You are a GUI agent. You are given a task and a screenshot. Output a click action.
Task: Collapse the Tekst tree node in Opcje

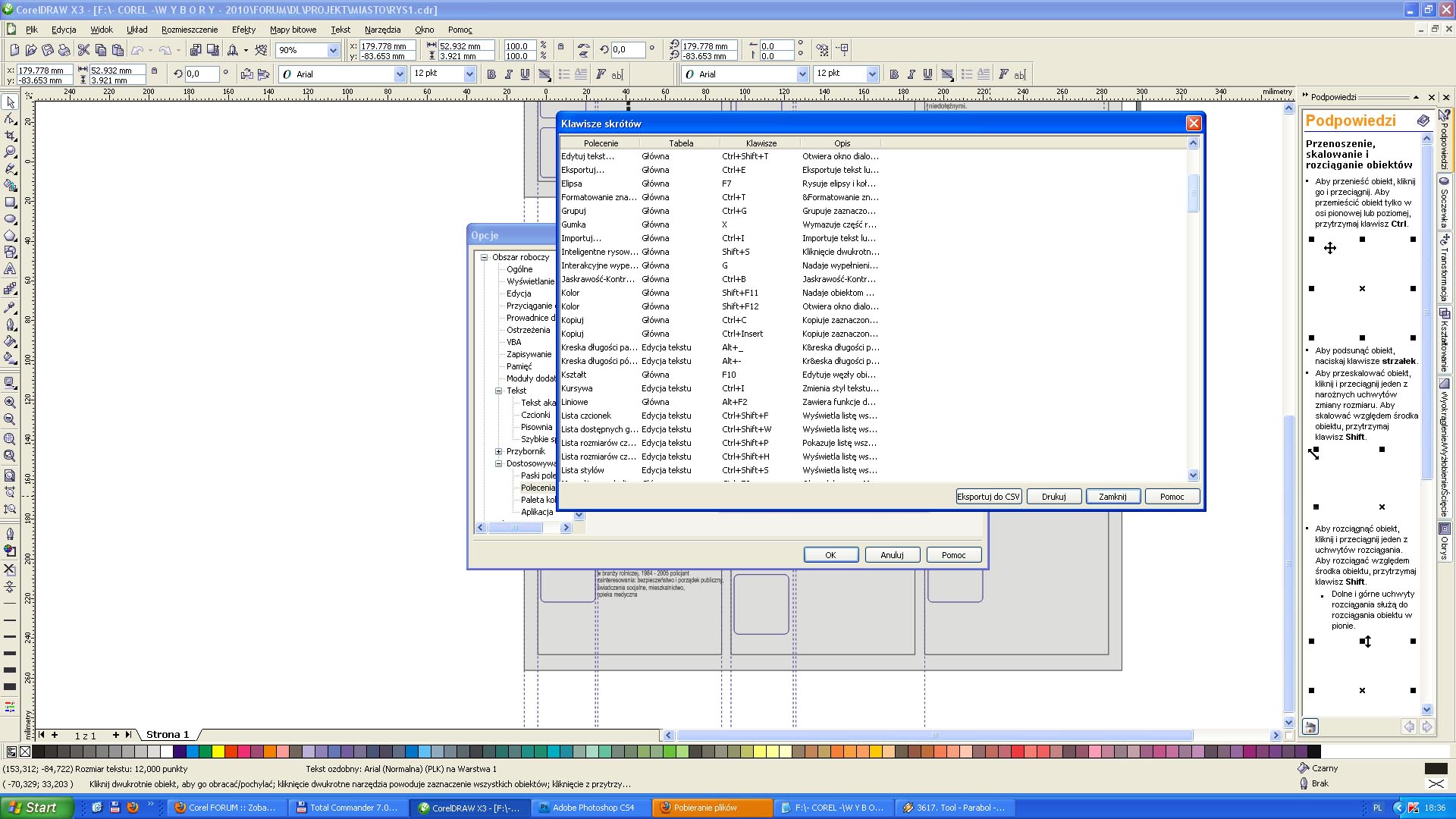[x=499, y=391]
